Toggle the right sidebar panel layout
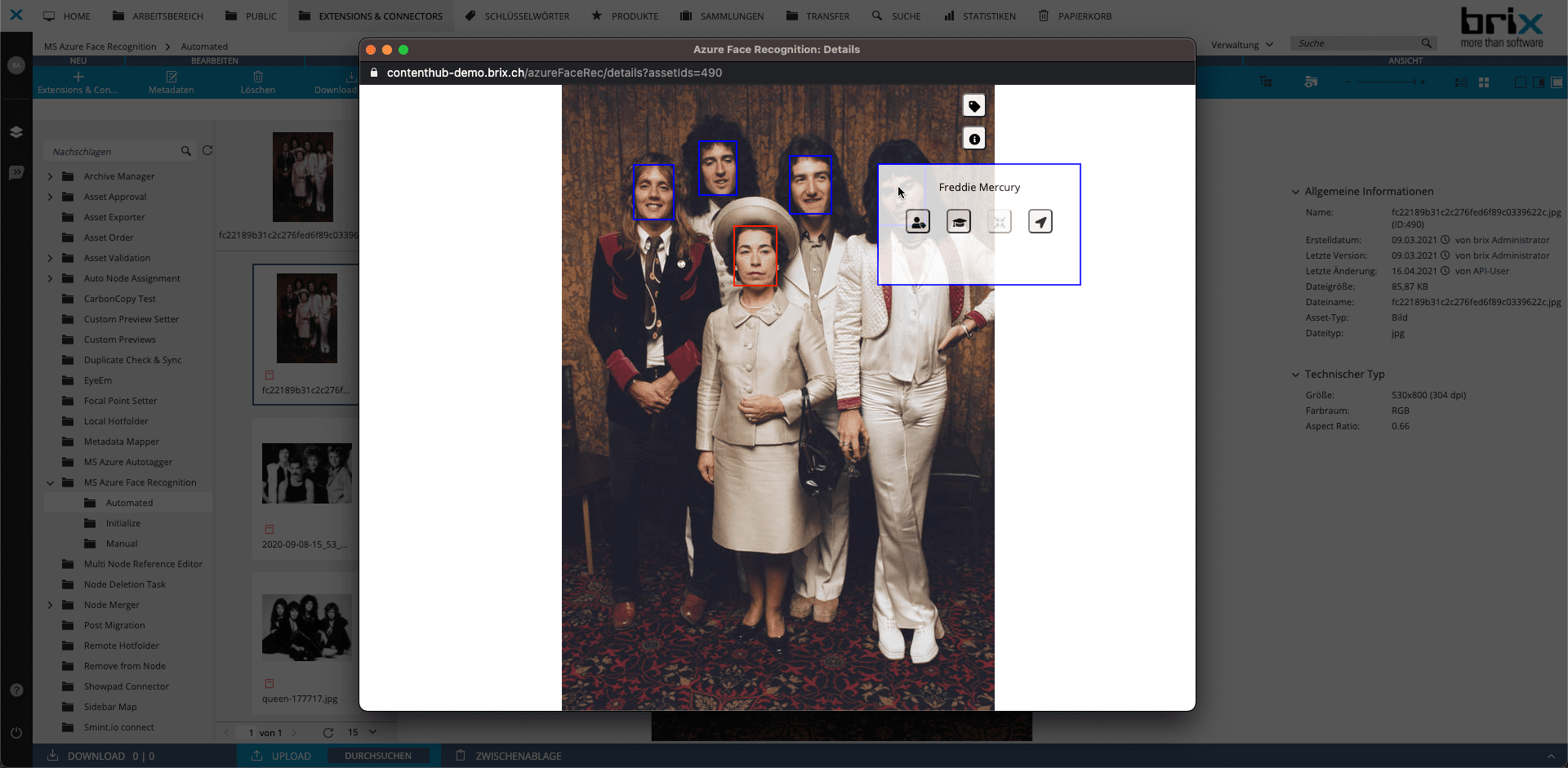 [1539, 82]
